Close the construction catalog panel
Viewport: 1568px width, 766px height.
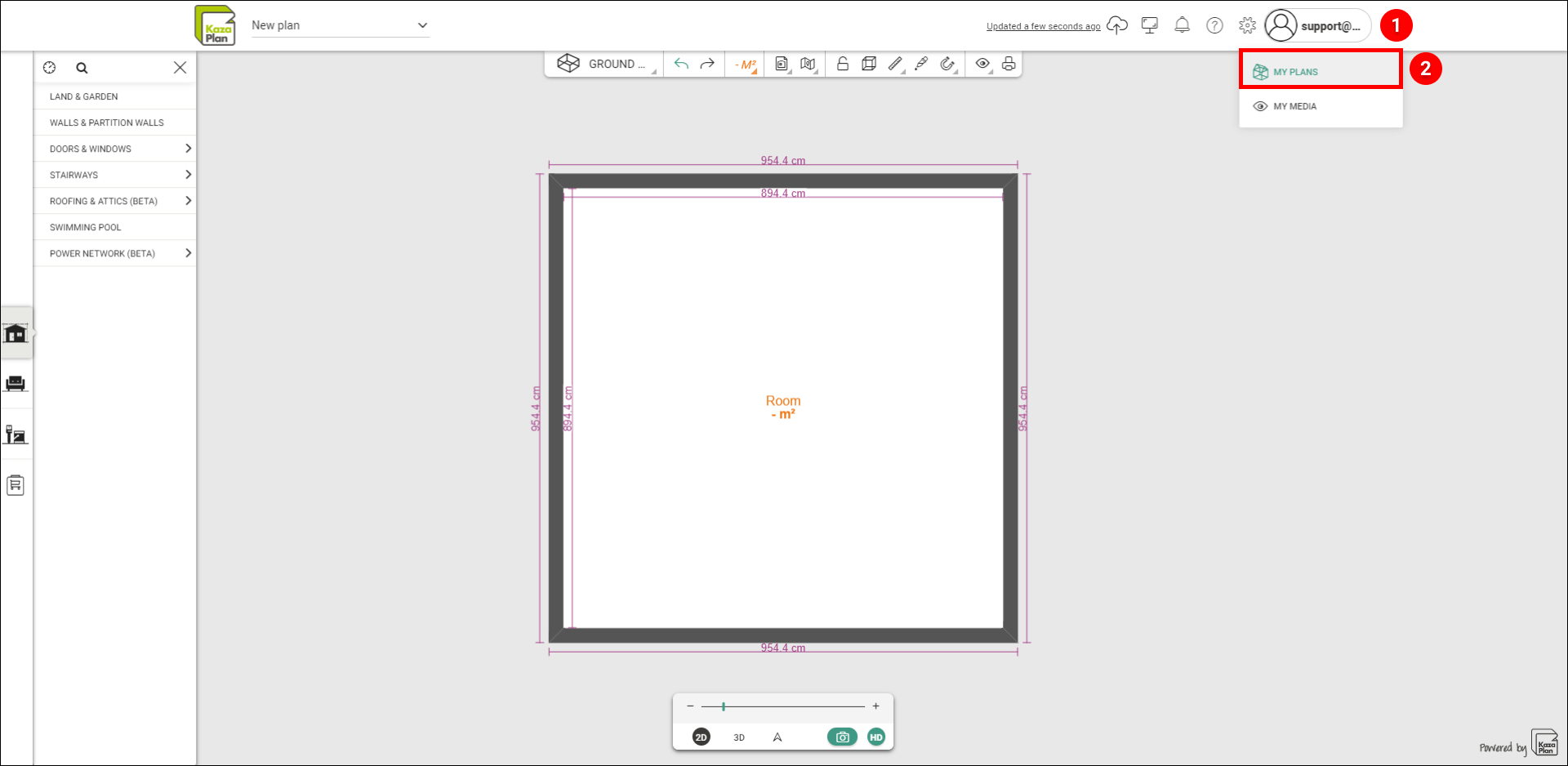[180, 68]
